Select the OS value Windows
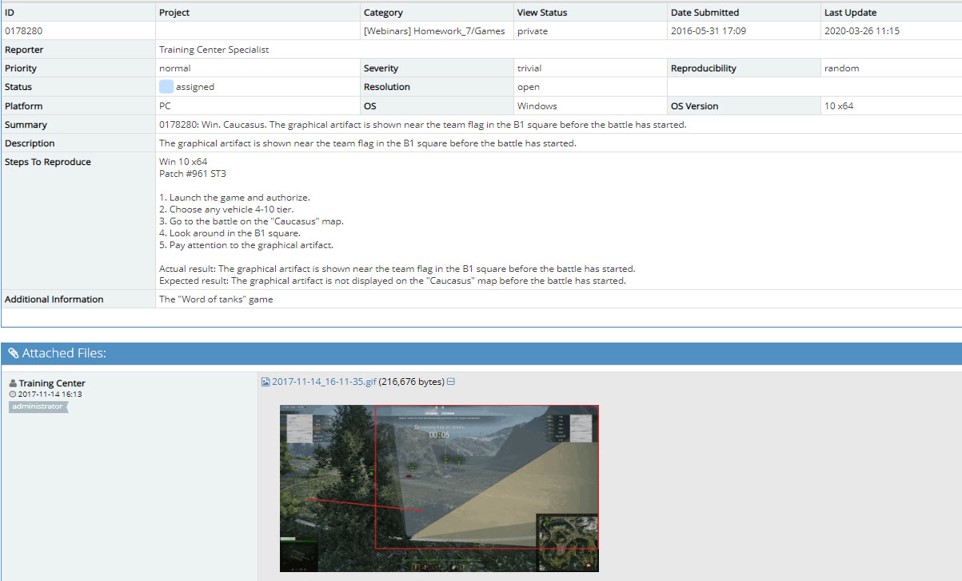This screenshot has height=581, width=962. click(x=537, y=106)
